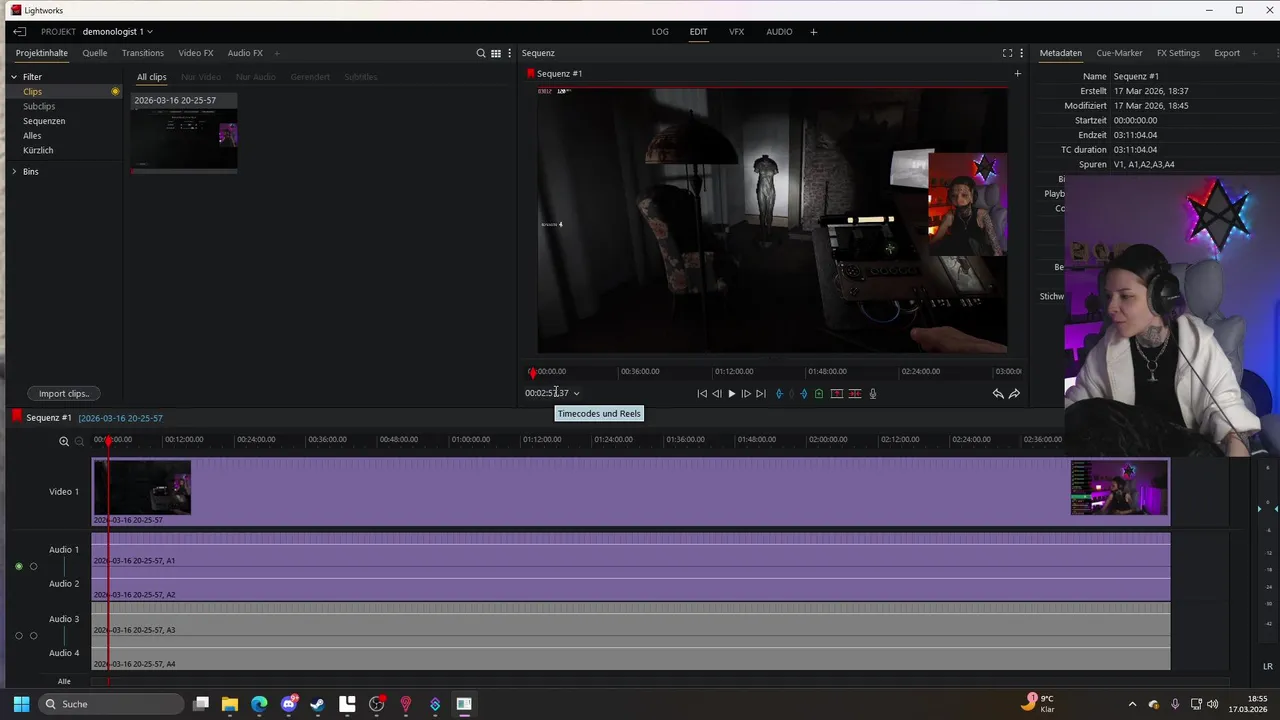Toggle the green enable dot for Audio 1/2

19,567
